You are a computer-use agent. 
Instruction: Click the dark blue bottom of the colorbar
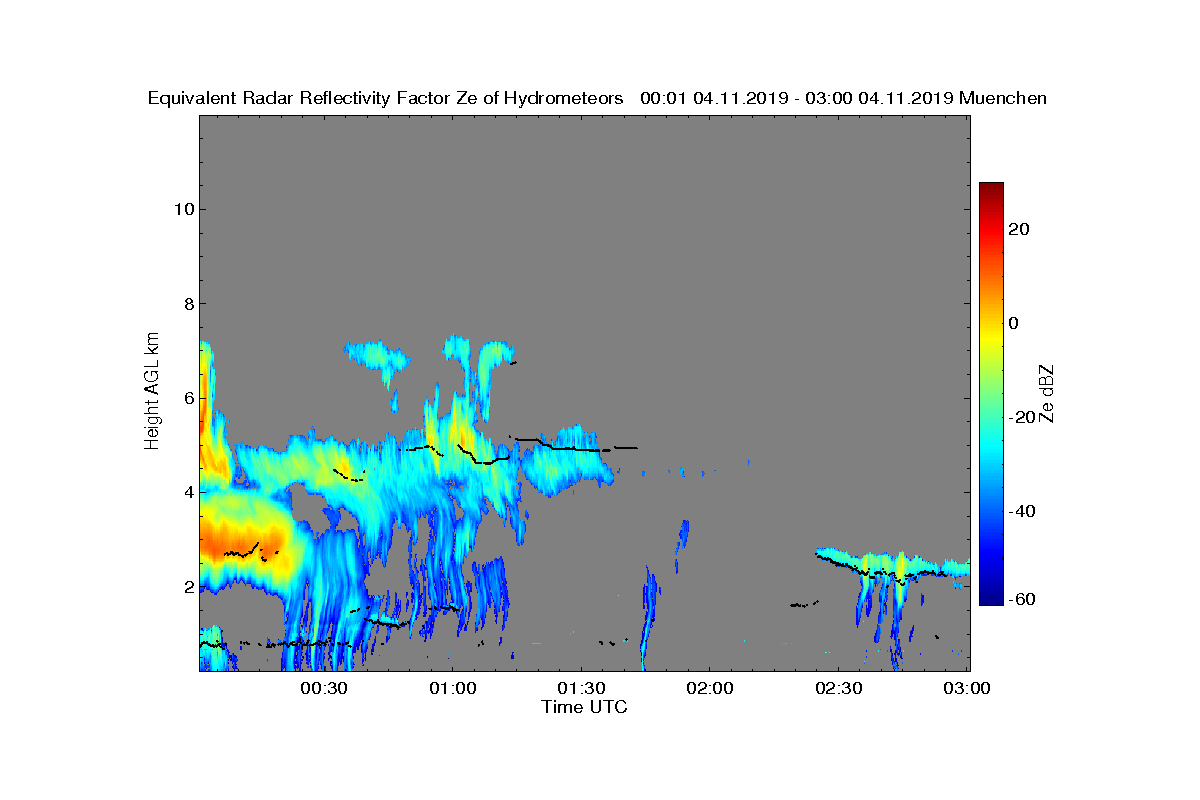(991, 598)
